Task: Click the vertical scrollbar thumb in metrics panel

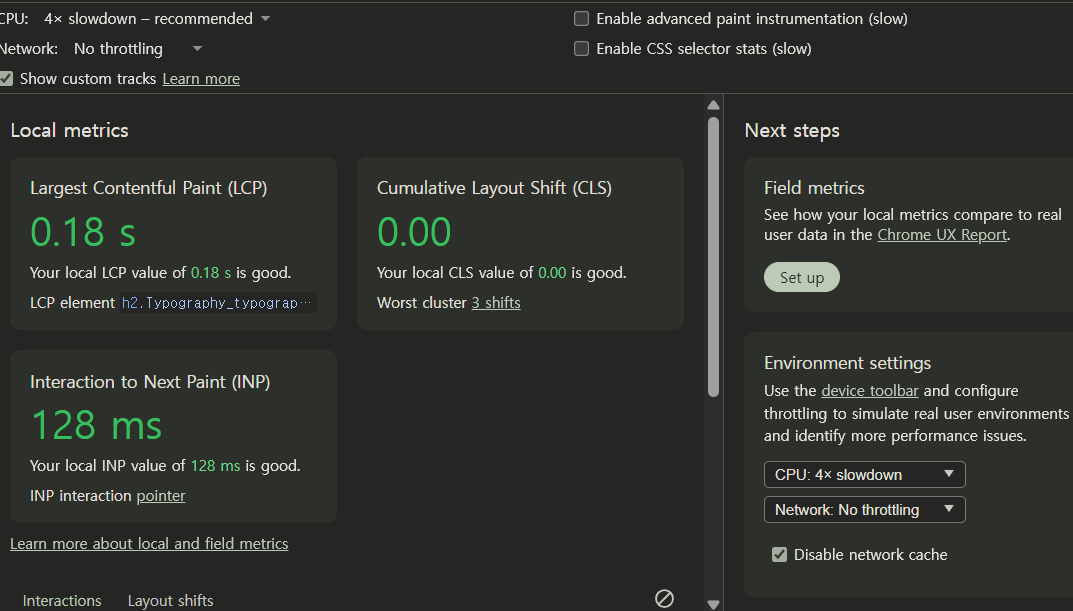Action: (713, 255)
